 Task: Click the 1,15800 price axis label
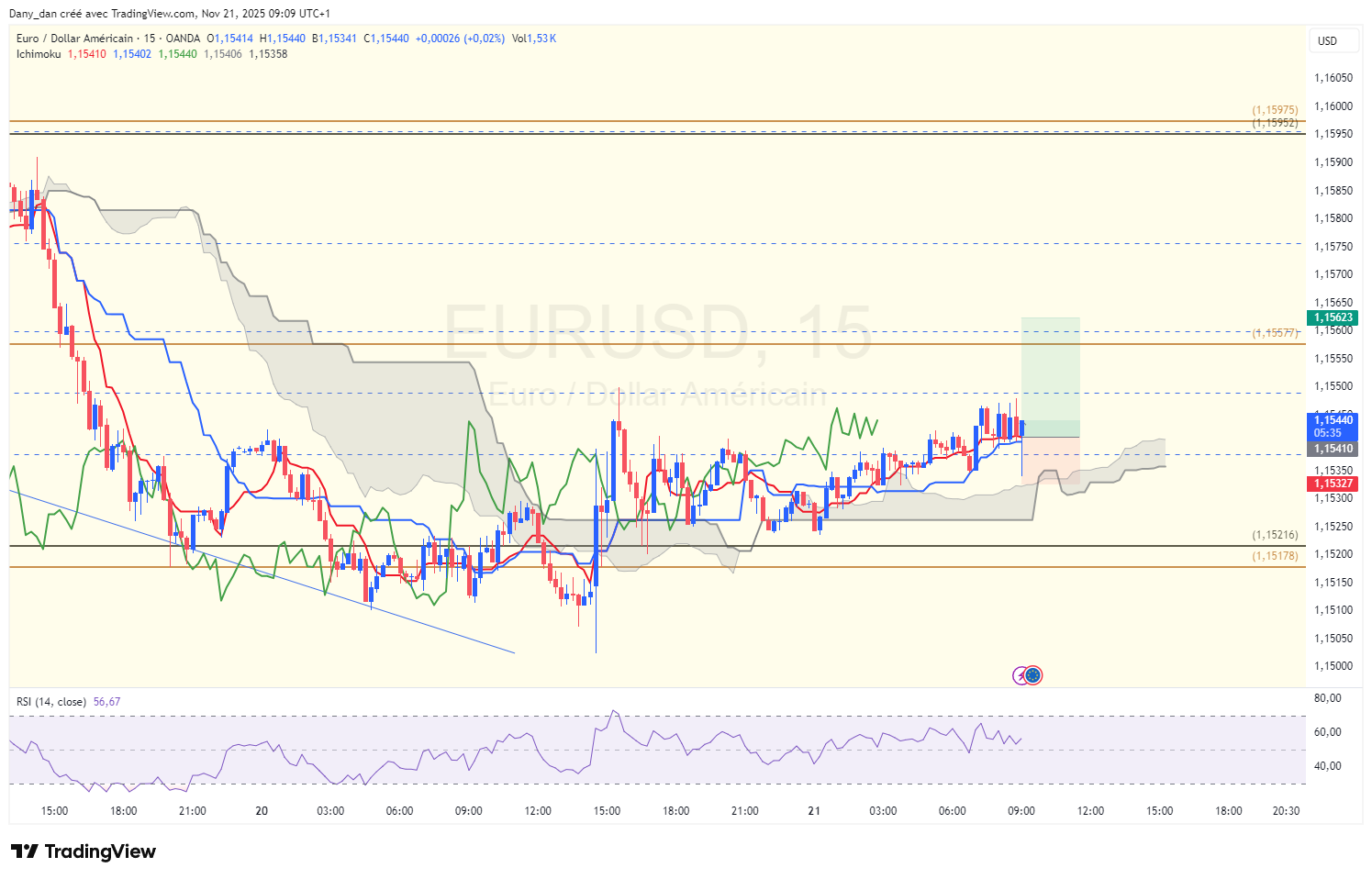[1333, 218]
